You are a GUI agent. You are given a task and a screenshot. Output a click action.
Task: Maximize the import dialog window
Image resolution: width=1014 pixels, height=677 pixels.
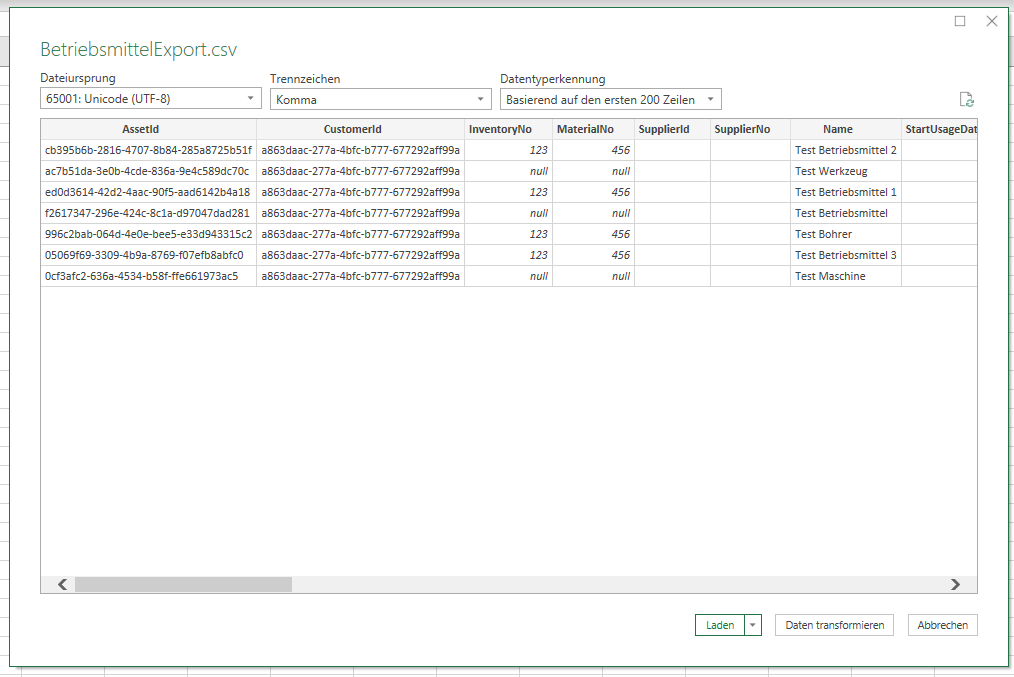tap(960, 21)
